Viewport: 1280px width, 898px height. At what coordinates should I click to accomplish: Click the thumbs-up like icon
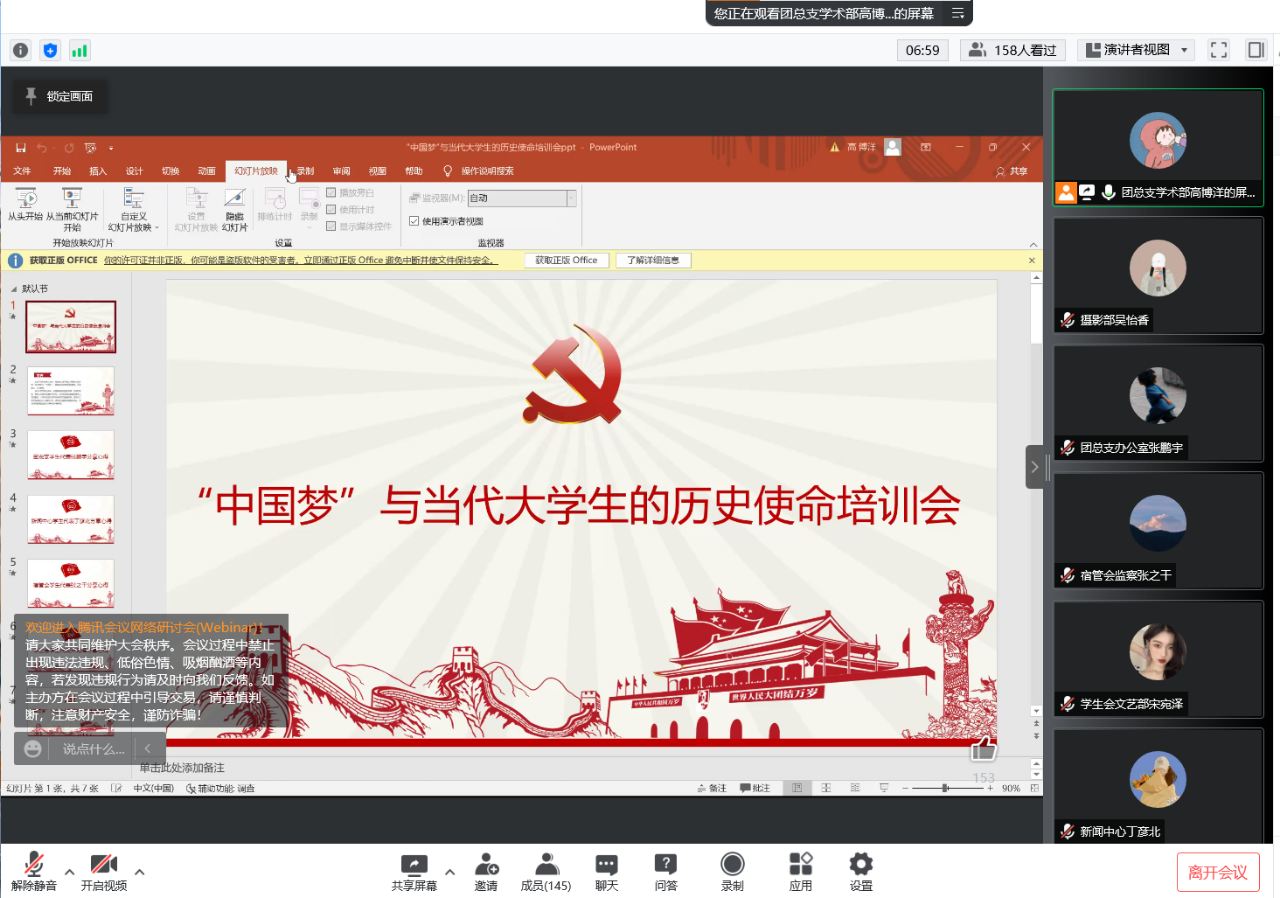[x=984, y=748]
